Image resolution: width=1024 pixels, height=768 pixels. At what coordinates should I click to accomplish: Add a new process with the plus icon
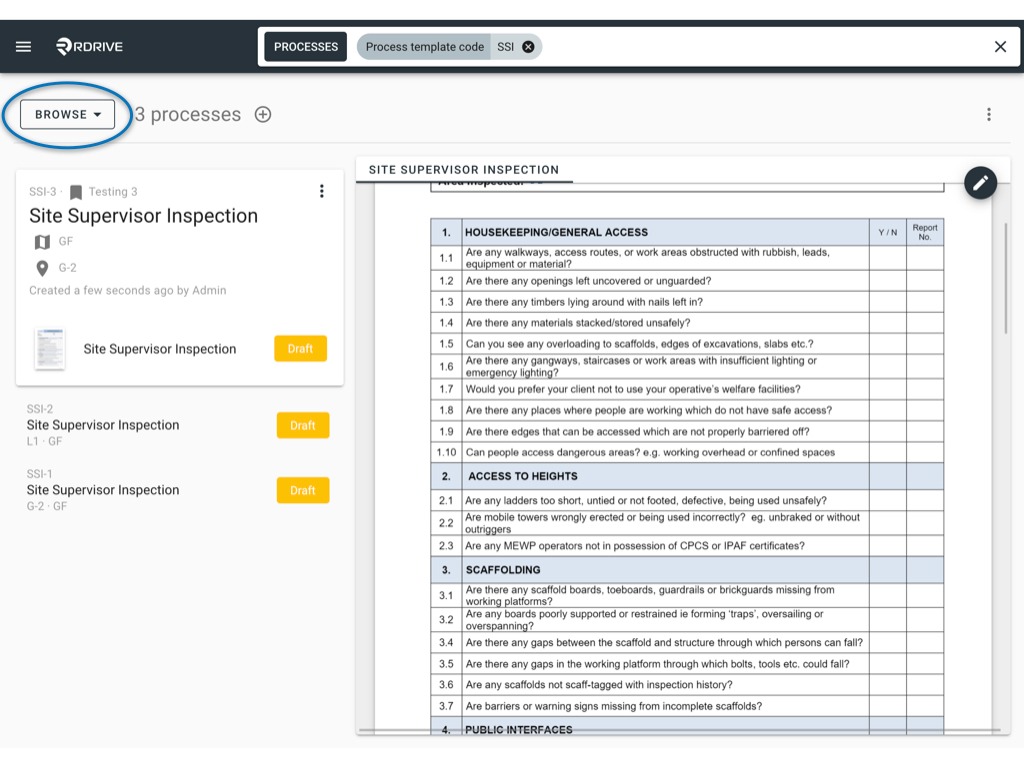tap(263, 114)
